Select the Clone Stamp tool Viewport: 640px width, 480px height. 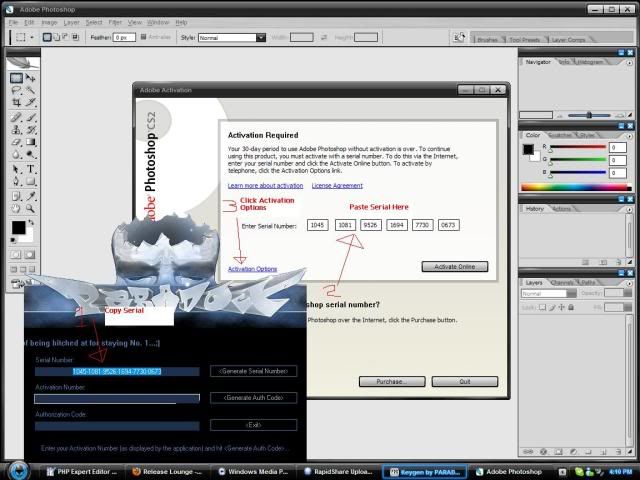click(16, 130)
